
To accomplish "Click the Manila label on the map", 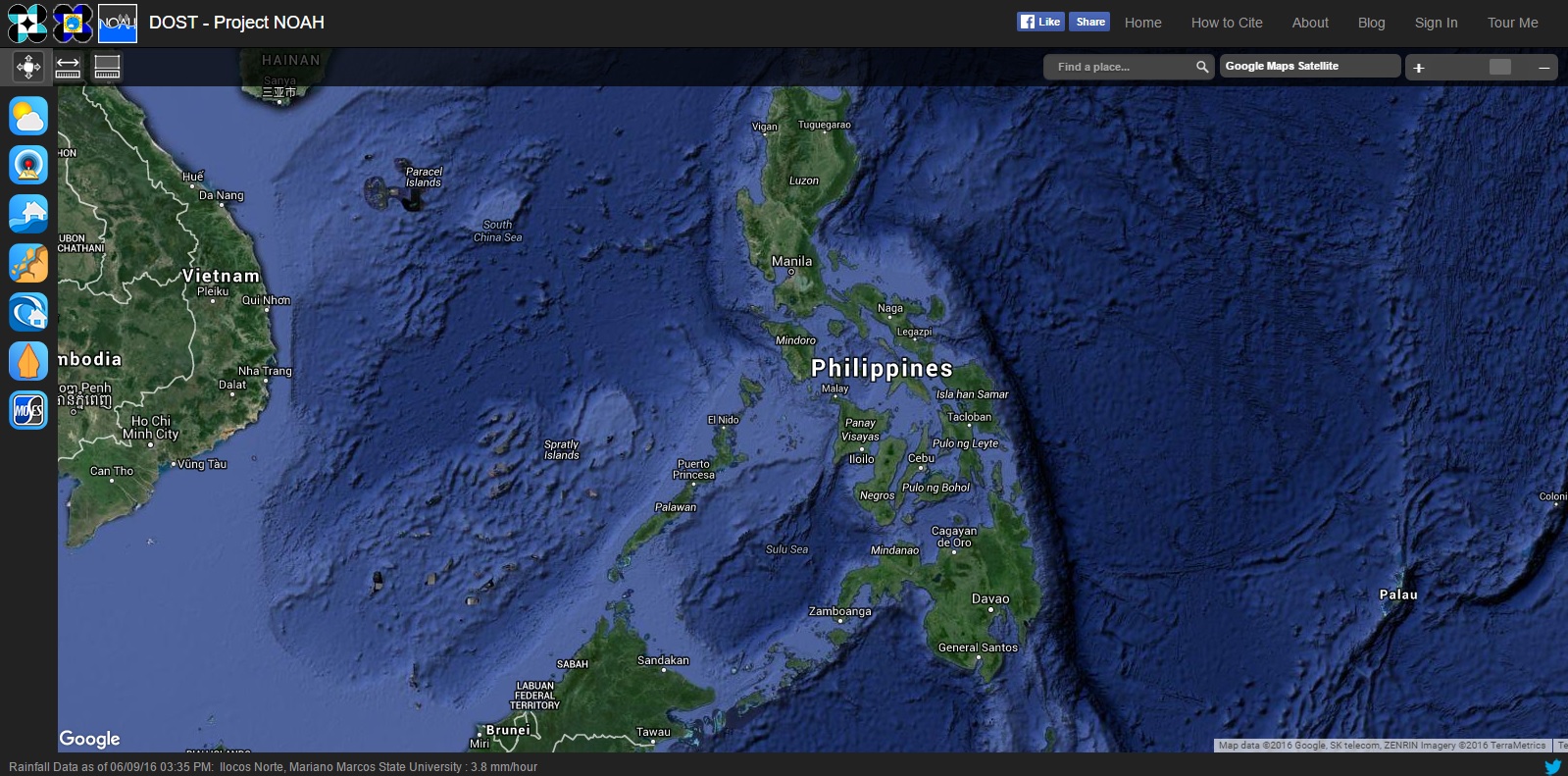I will tap(791, 261).
